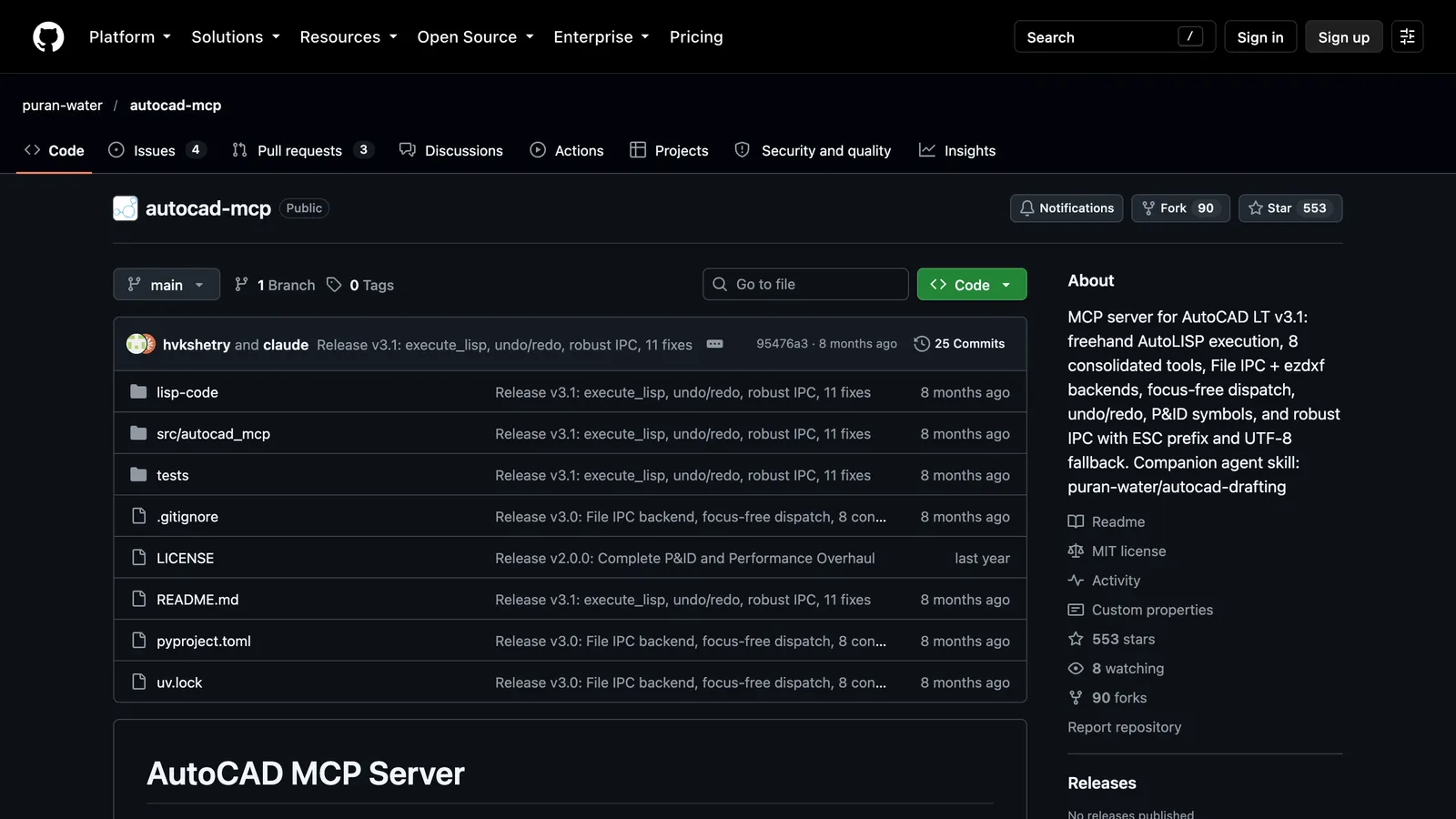
Task: Click the commit author avatars
Action: (x=141, y=344)
